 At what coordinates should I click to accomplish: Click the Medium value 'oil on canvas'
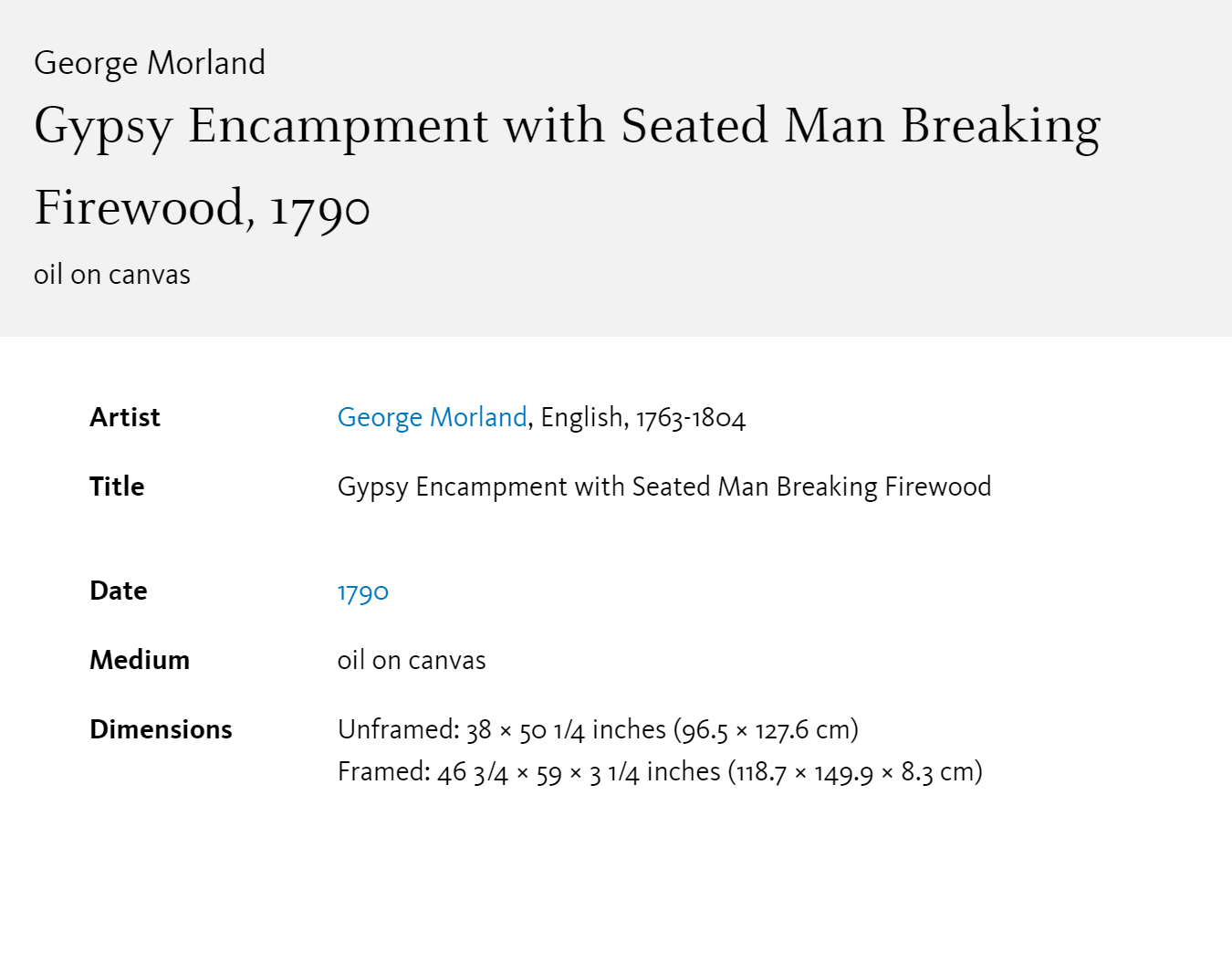coord(412,660)
